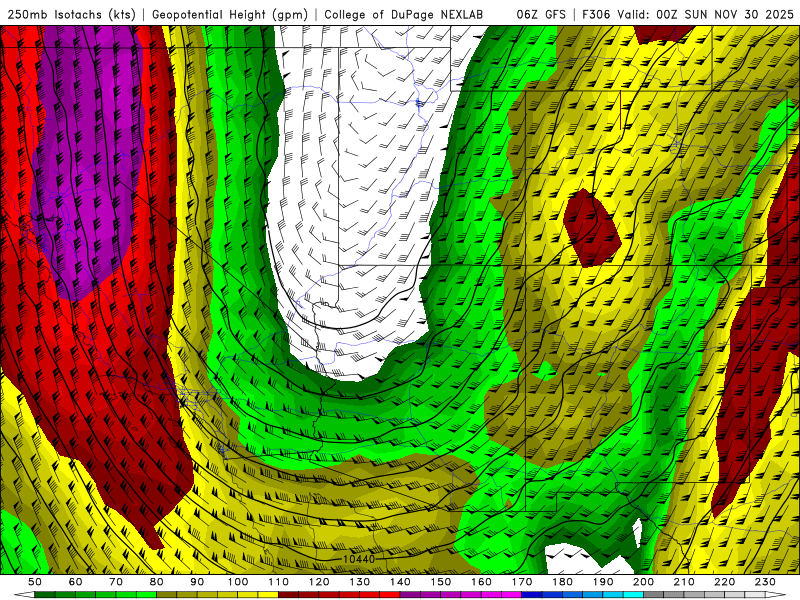The width and height of the screenshot is (800, 600).
Task: Click the '50' color bar label
Action: point(35,582)
